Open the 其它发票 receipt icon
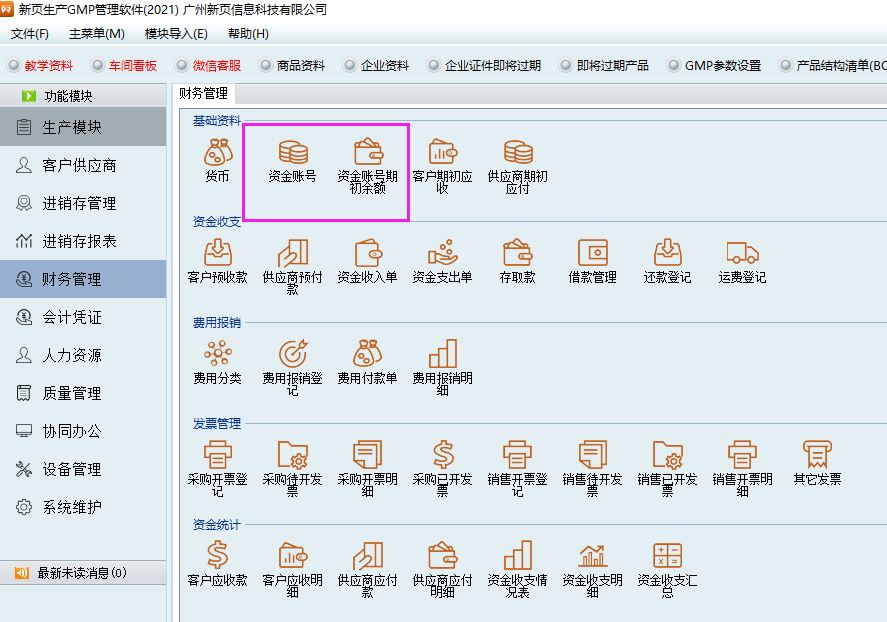 tap(817, 456)
